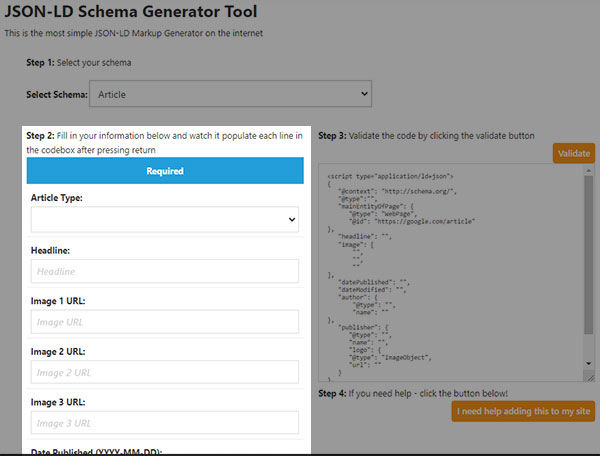Click into the Headline input field

click(x=165, y=271)
